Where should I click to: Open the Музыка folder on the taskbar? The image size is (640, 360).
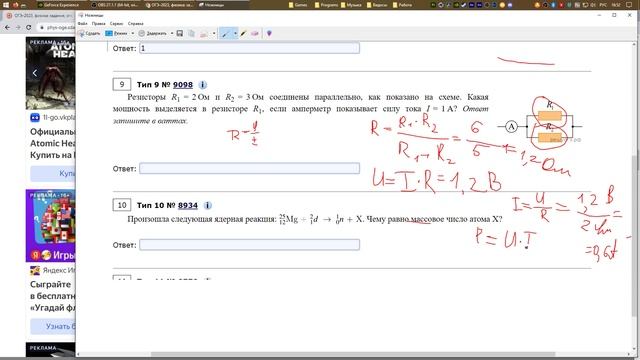351,5
